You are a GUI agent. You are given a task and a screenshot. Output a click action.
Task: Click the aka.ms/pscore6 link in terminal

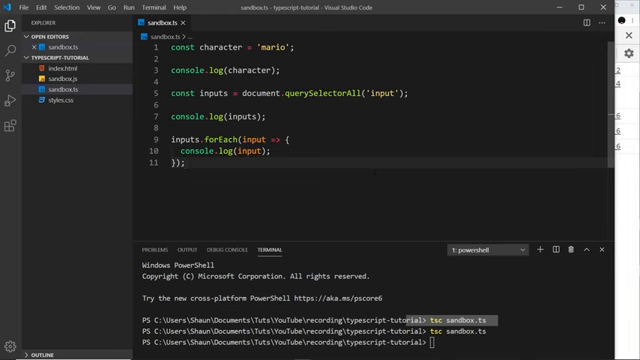338,298
